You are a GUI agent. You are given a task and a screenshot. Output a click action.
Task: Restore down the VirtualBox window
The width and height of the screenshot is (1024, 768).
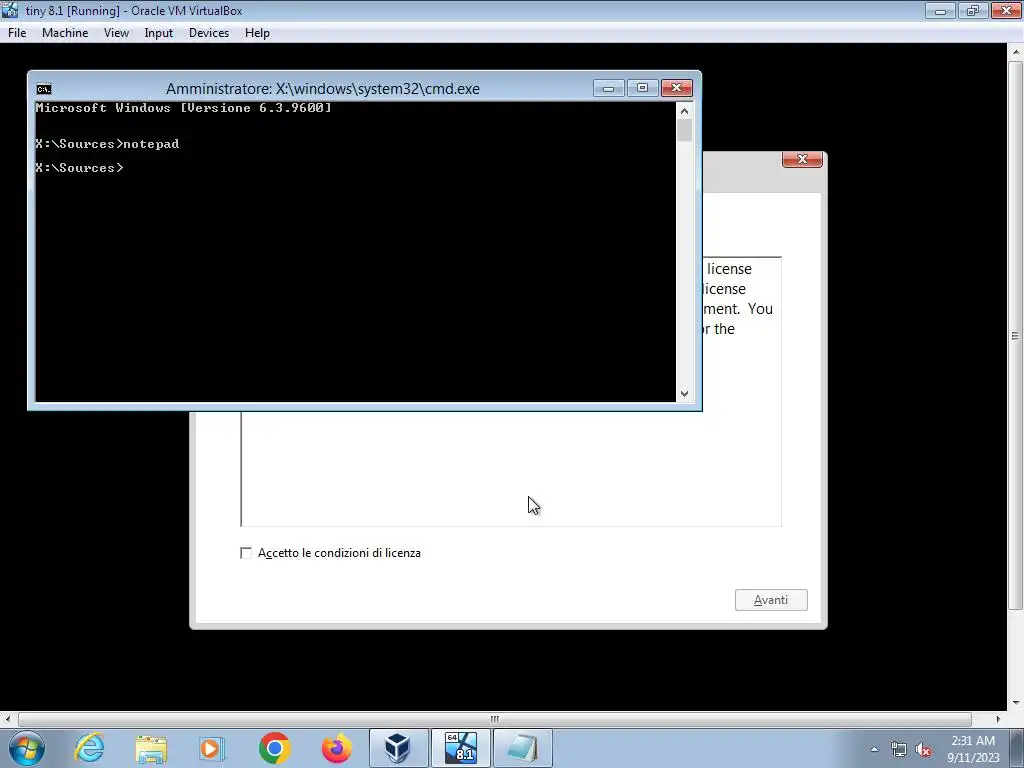(973, 10)
